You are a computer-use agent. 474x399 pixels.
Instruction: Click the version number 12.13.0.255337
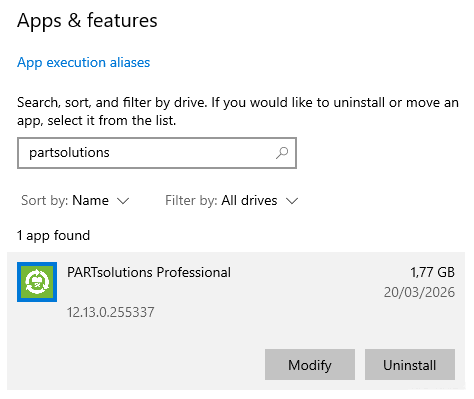111,312
